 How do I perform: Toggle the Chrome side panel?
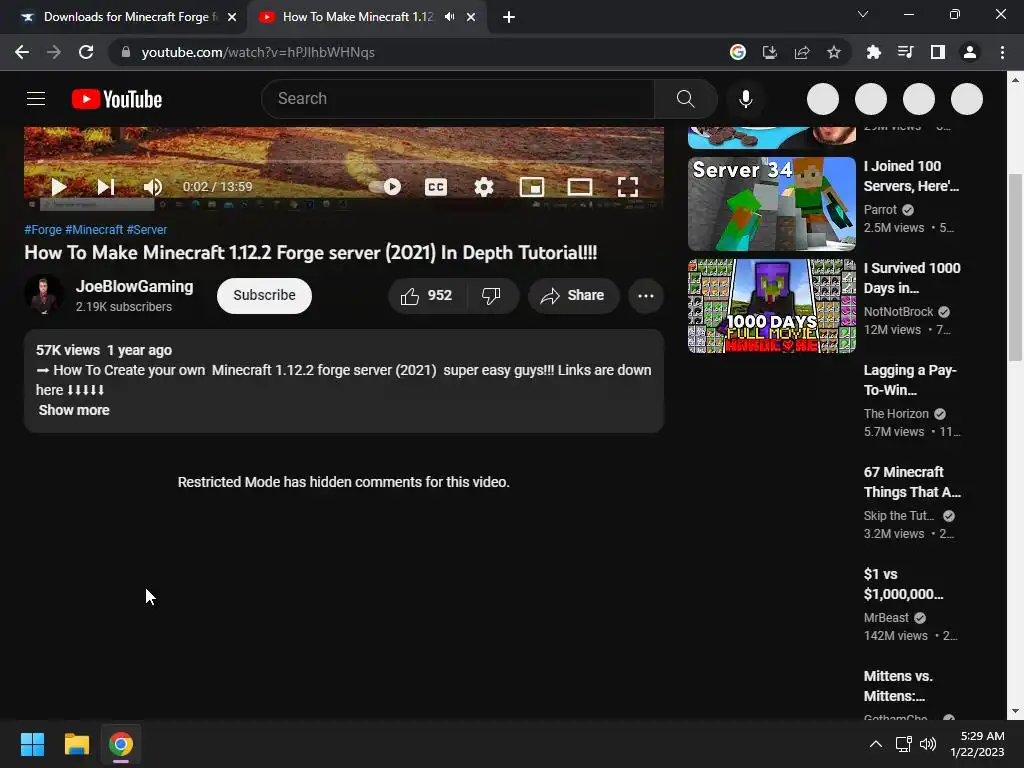(938, 52)
